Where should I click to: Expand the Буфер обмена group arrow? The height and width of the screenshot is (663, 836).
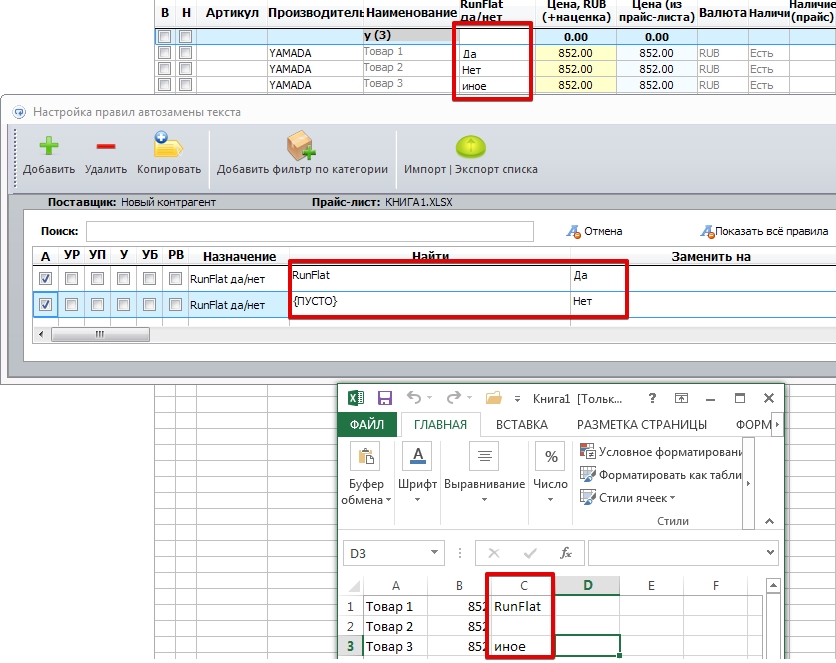pyautogui.click(x=388, y=500)
